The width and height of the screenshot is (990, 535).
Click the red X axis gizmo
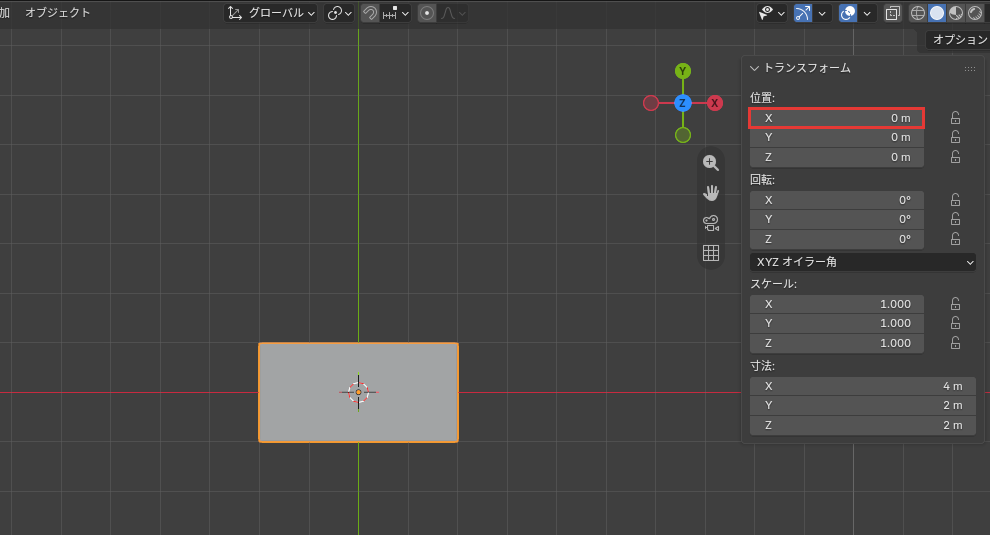click(715, 103)
